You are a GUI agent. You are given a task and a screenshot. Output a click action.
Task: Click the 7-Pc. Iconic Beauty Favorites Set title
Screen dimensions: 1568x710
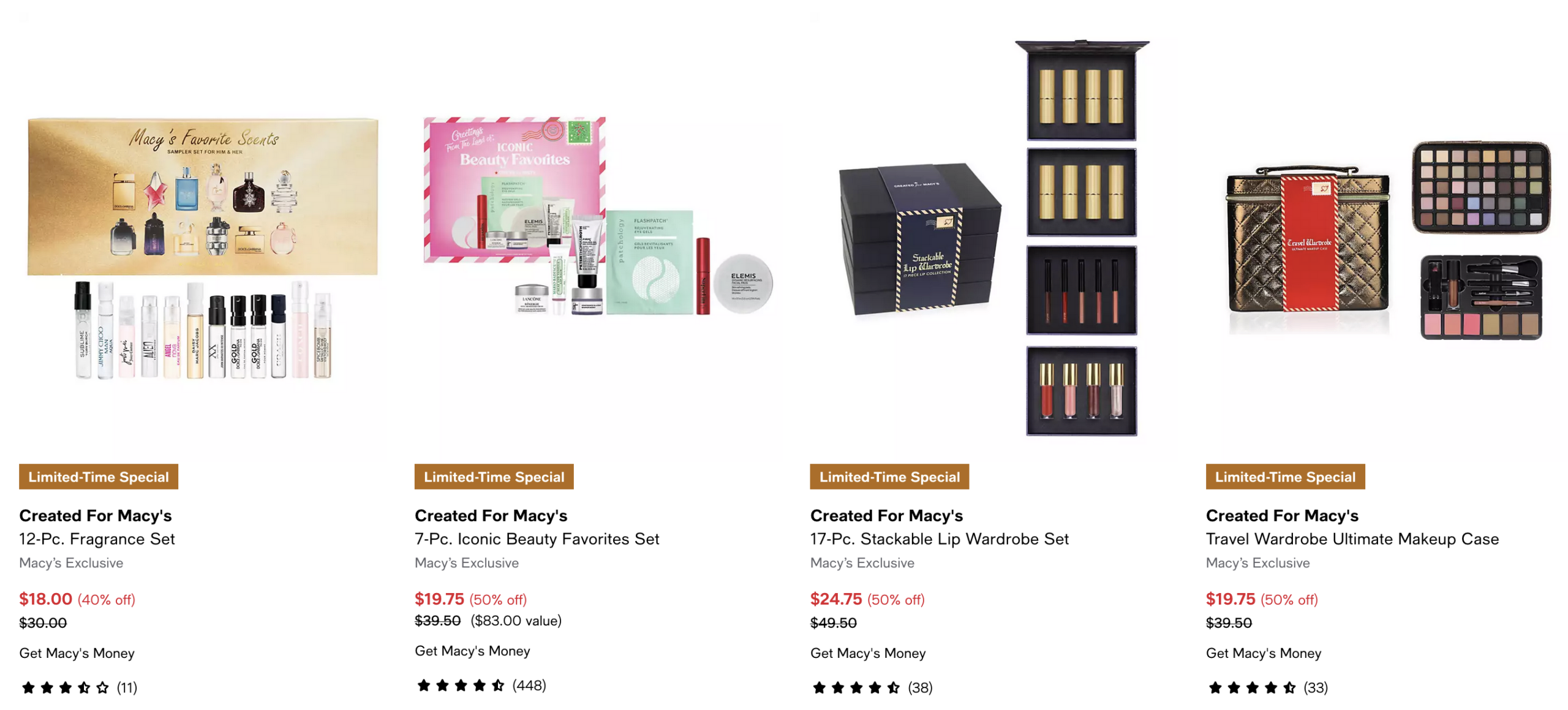(x=537, y=538)
